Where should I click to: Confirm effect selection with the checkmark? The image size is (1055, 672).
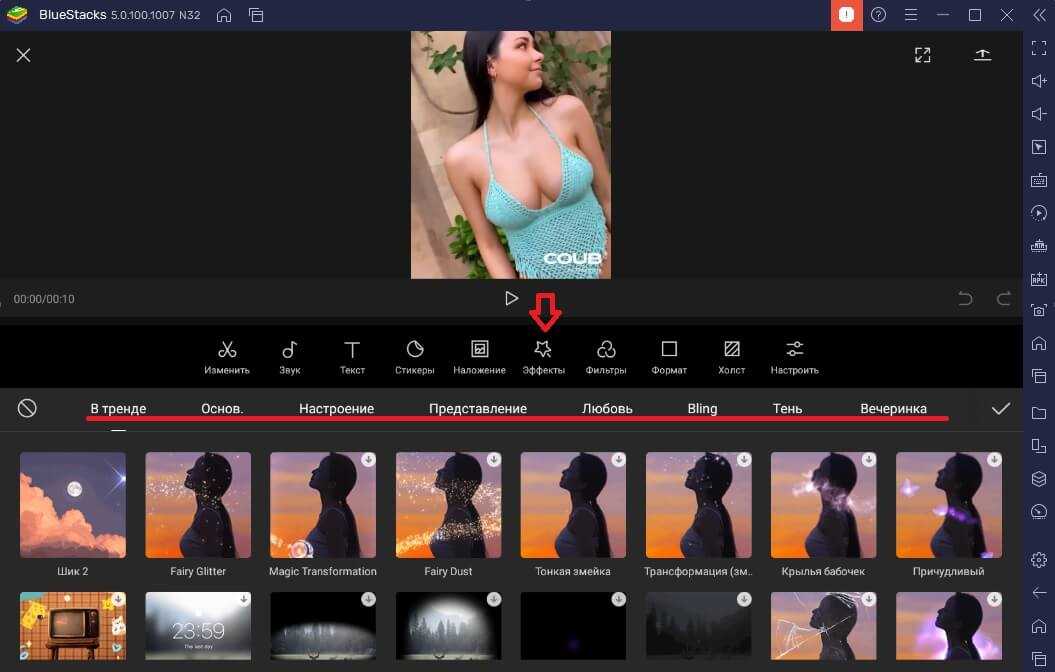[1000, 409]
